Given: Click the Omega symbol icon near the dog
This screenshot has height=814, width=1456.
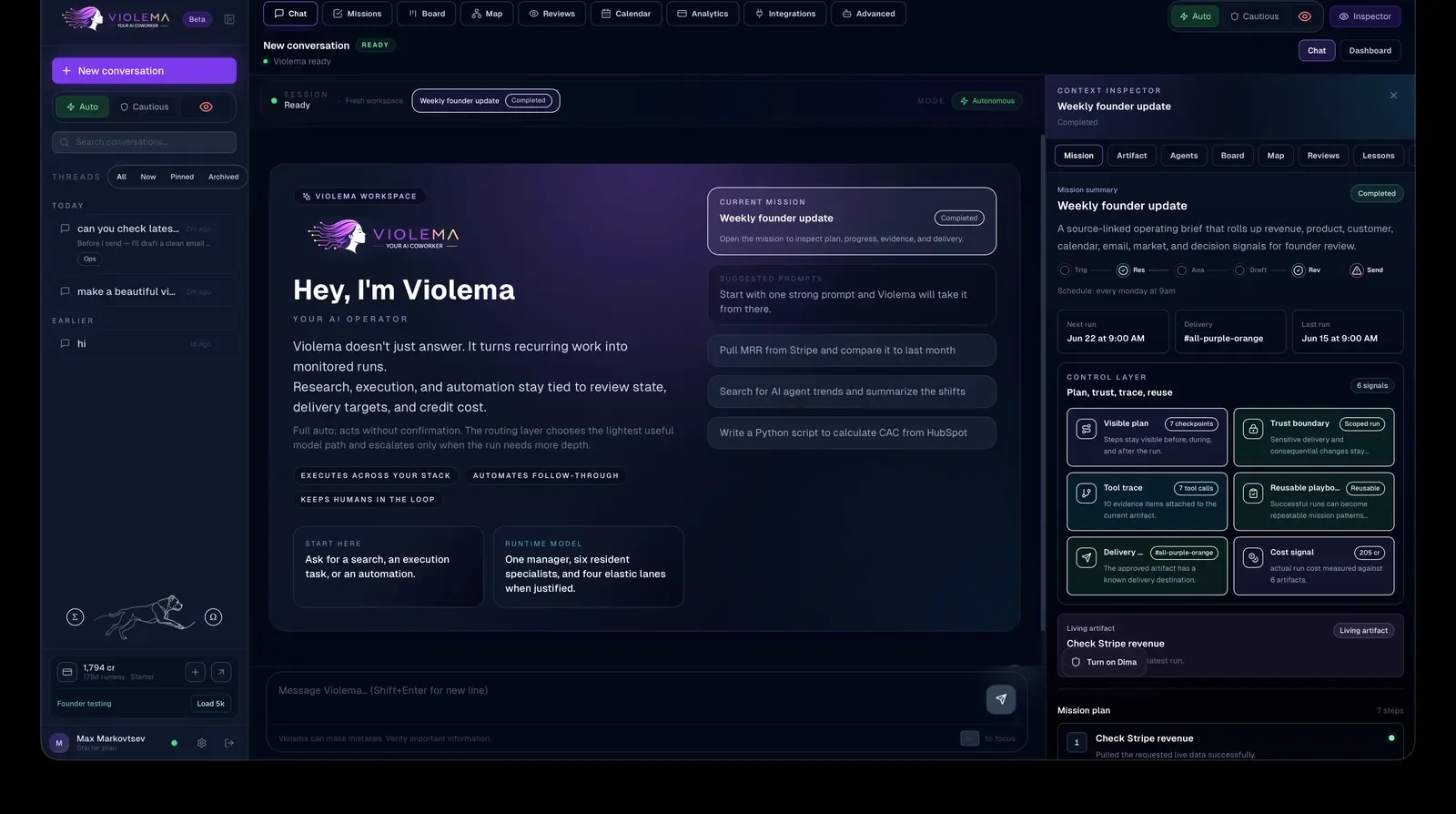Looking at the screenshot, I should 213,617.
